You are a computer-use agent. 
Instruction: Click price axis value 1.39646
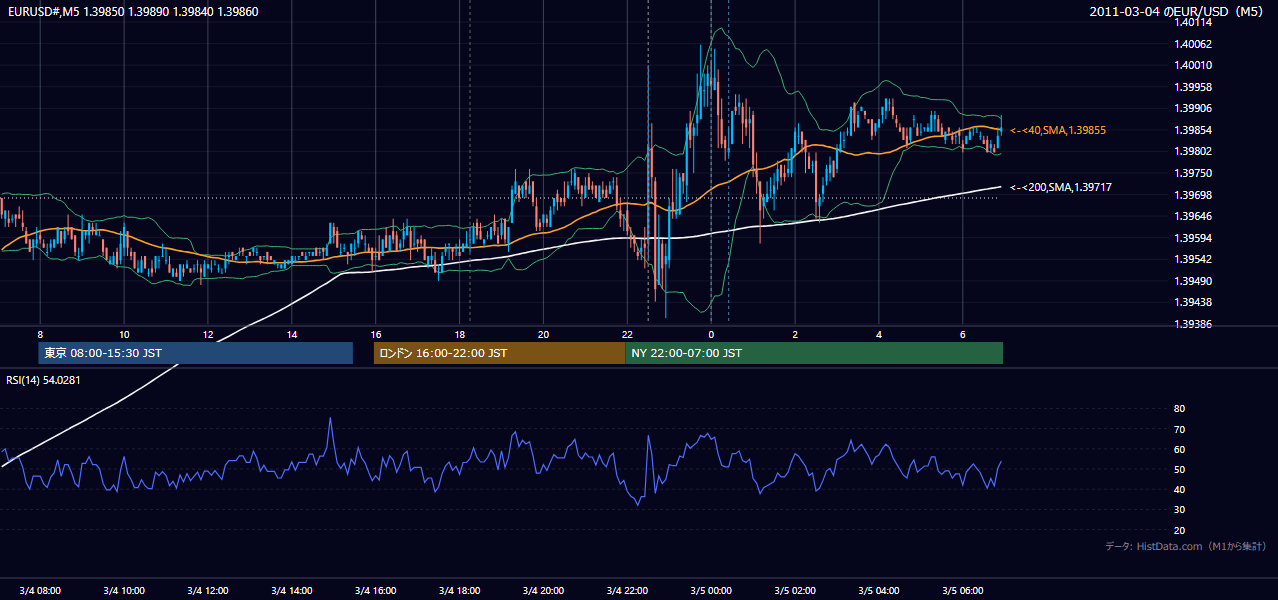pyautogui.click(x=1195, y=216)
